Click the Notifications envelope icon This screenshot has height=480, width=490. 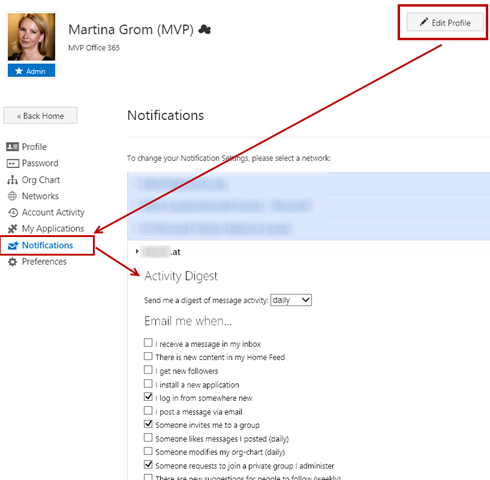(13, 245)
